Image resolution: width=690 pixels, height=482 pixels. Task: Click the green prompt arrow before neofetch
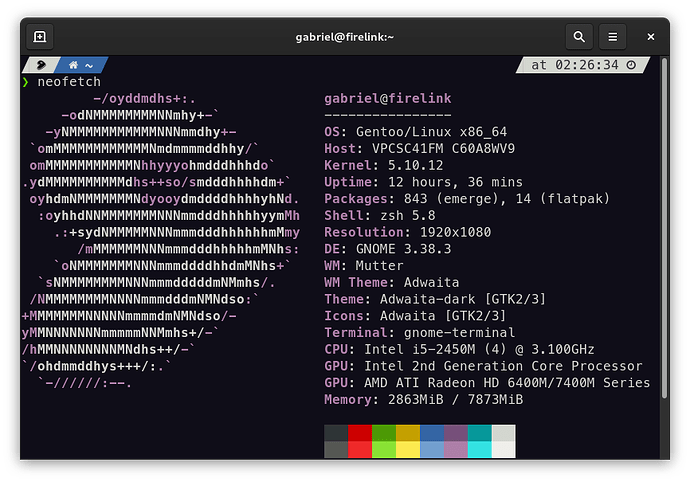(26, 82)
